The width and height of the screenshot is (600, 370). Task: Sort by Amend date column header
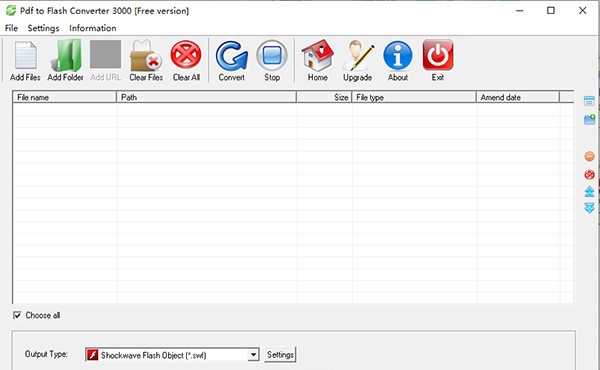[518, 97]
